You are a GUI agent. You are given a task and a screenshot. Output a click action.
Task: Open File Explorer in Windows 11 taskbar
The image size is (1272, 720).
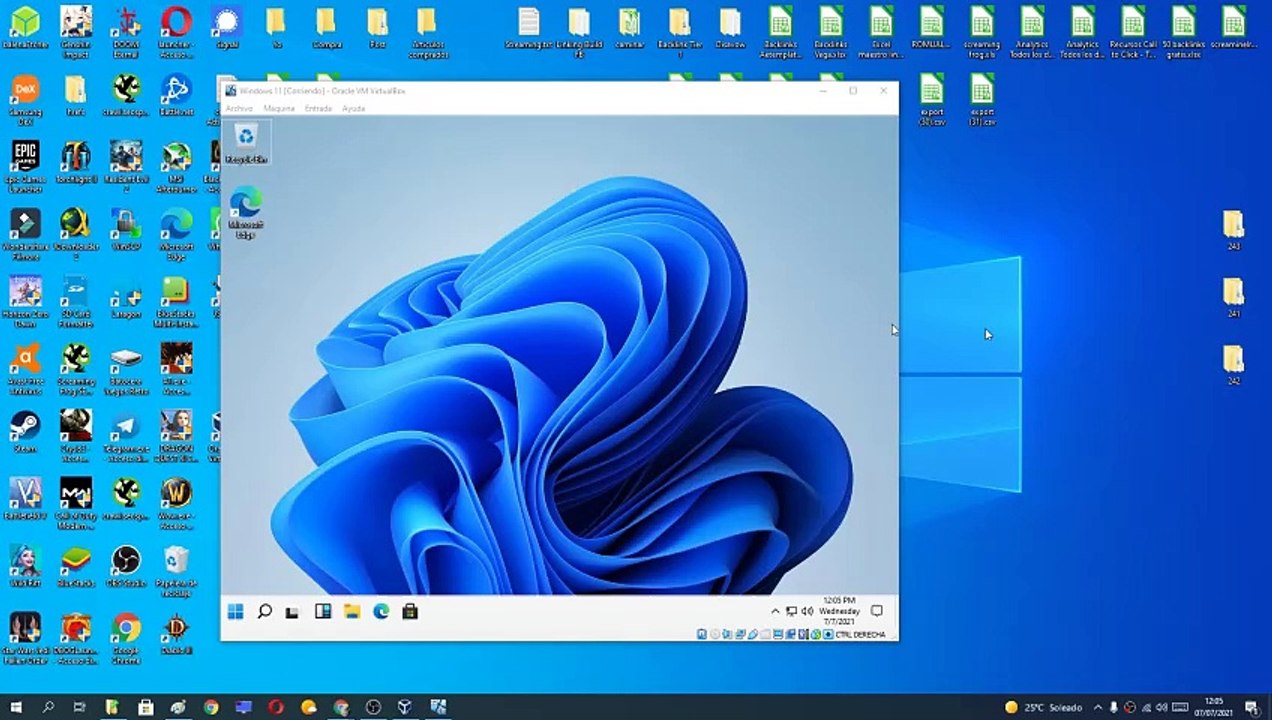point(352,611)
